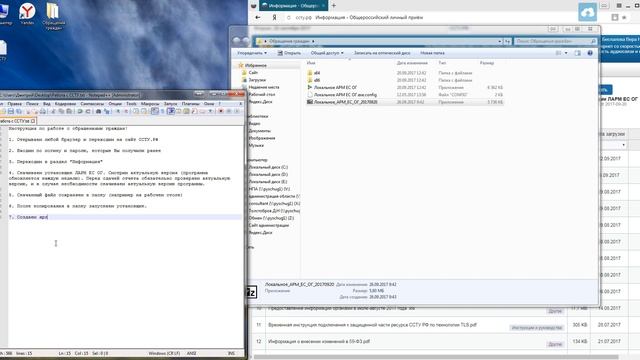The width and height of the screenshot is (640, 360).
Task: Click the blue help icon in Explorer
Action: 590,53
